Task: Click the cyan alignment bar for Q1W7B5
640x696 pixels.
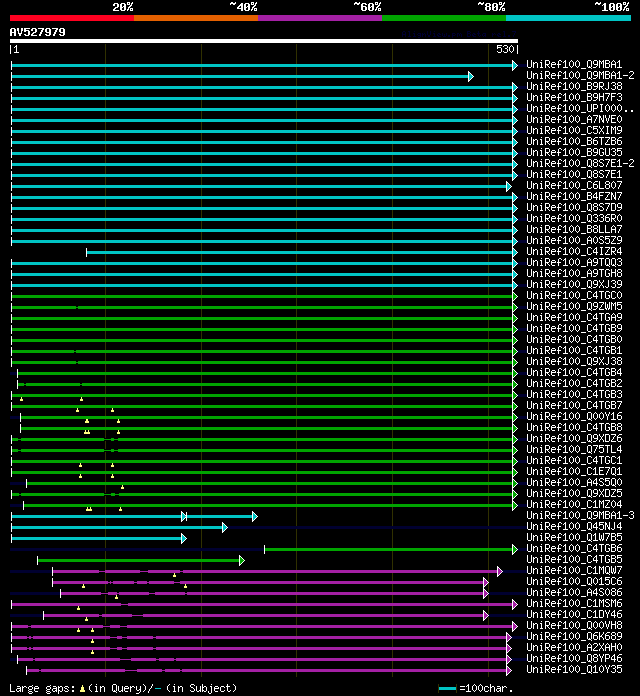Action: [x=99, y=538]
